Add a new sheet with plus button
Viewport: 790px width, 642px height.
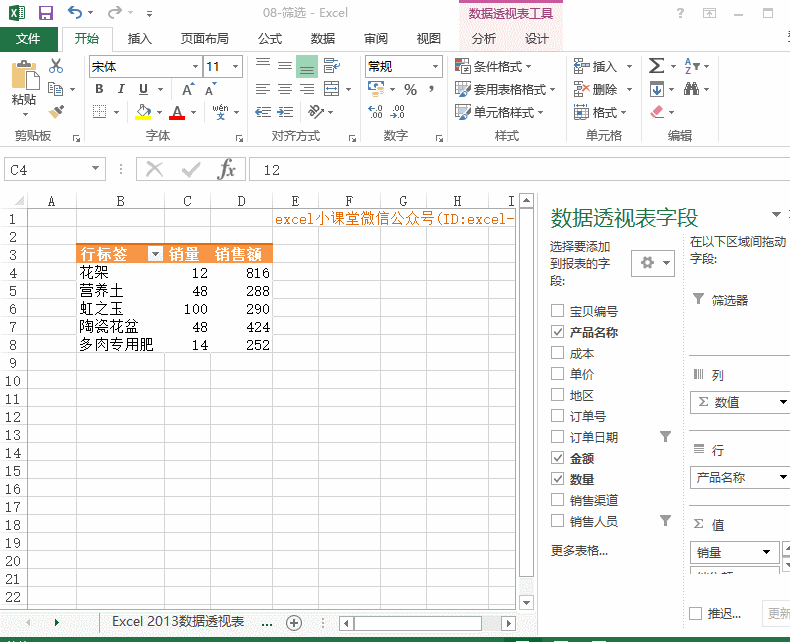(294, 623)
